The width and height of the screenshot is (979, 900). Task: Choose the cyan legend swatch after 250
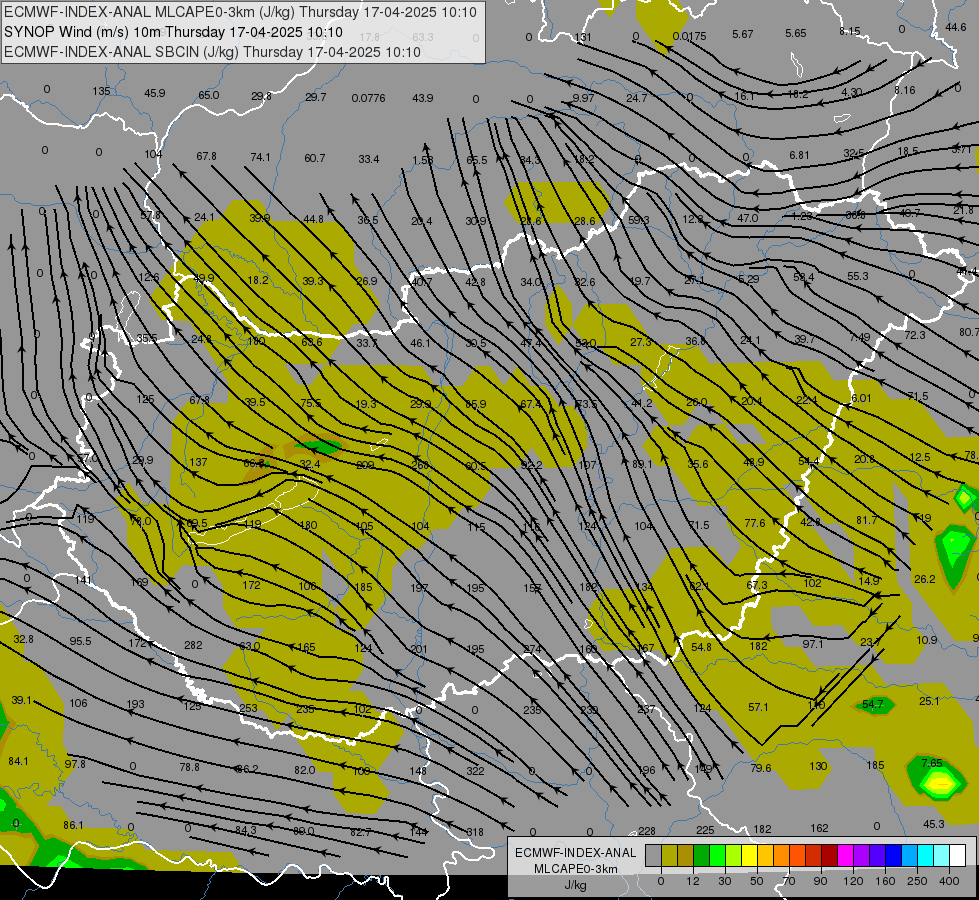(925, 856)
